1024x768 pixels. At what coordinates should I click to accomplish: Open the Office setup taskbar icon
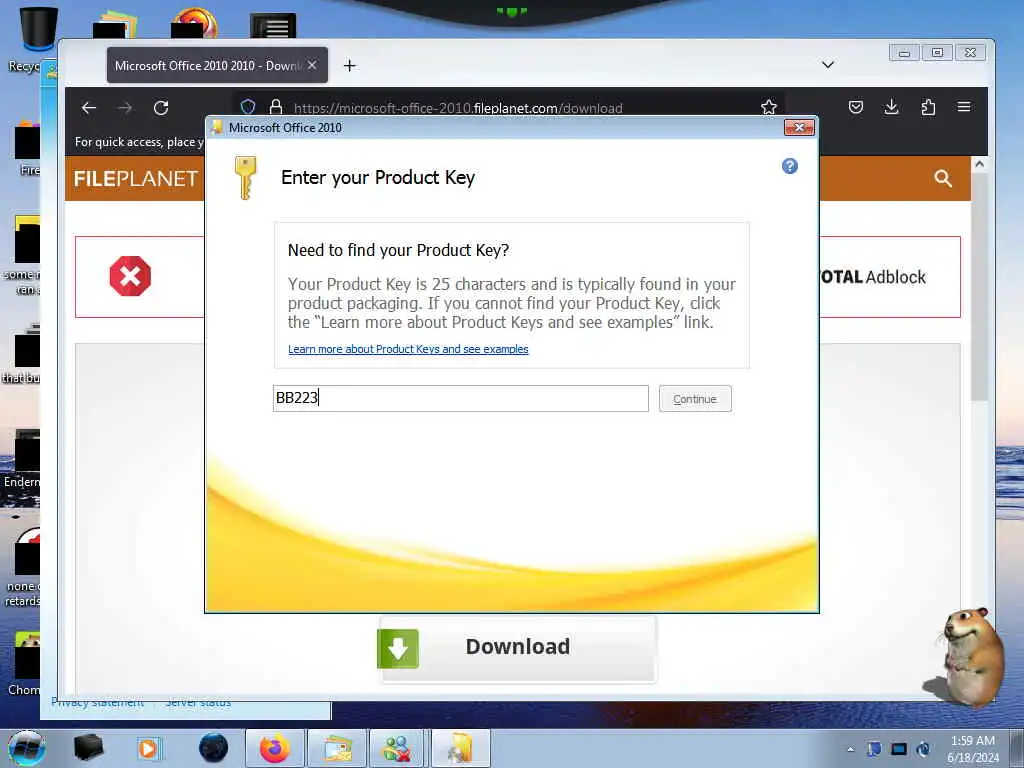(460, 748)
